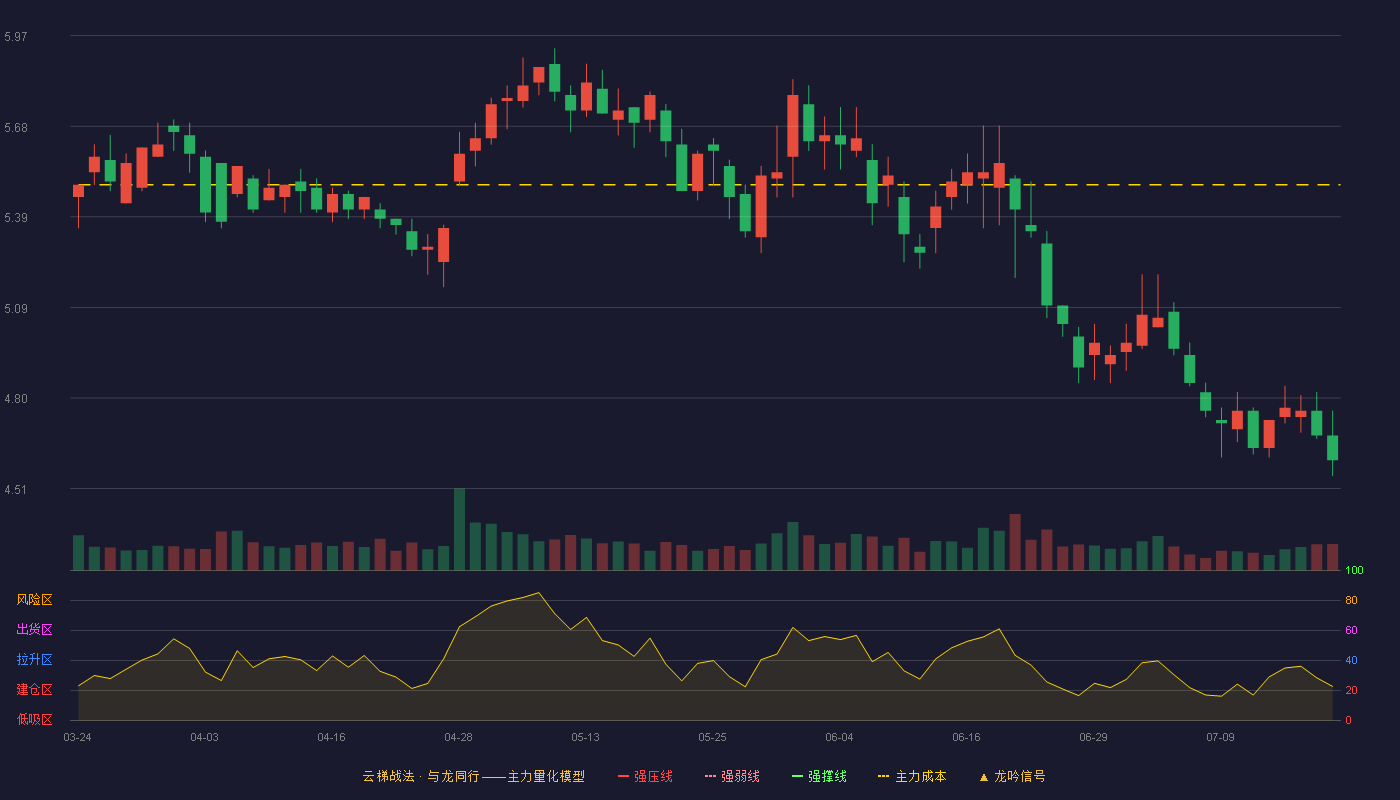Viewport: 1400px width, 800px height.
Task: Click the 龙吟信号 triangle legend icon
Action: click(x=984, y=776)
